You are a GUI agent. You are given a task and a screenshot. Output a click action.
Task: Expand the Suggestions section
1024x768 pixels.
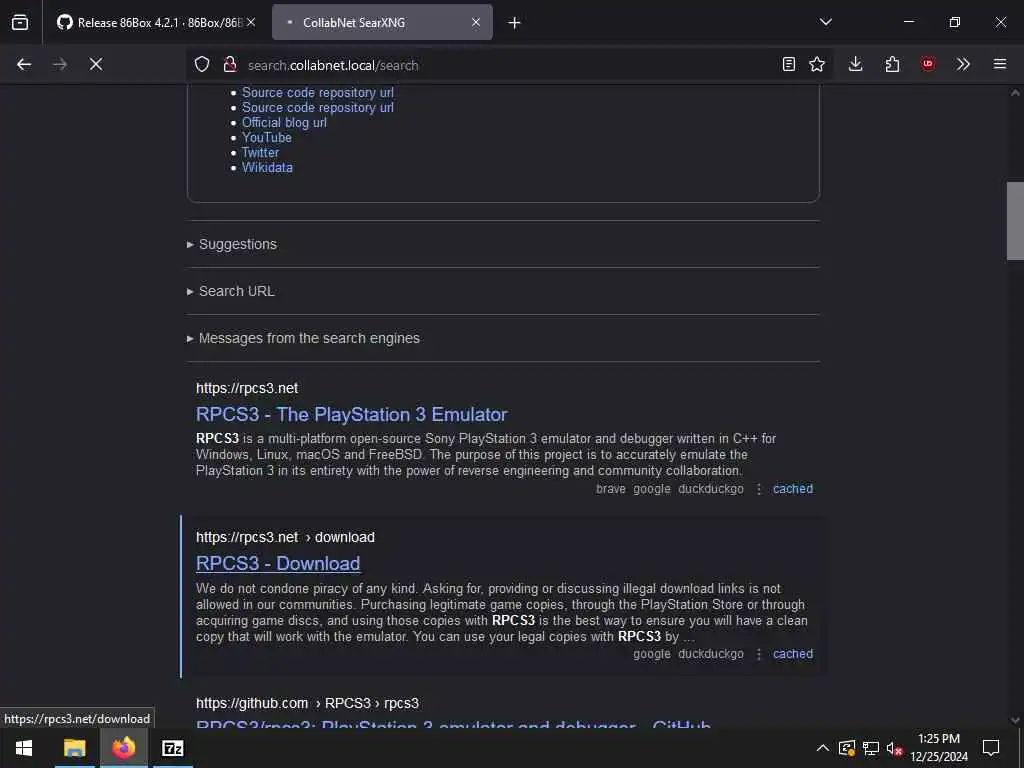coord(232,244)
